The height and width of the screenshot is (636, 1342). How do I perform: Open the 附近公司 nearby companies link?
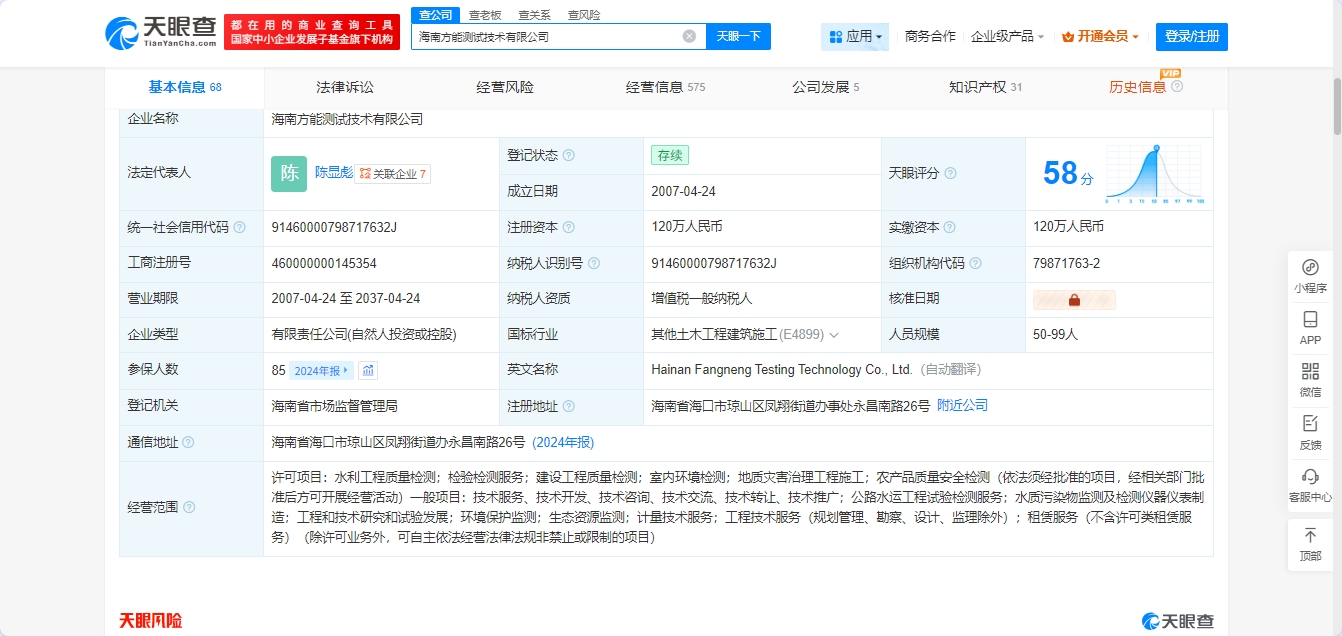[x=962, y=406]
